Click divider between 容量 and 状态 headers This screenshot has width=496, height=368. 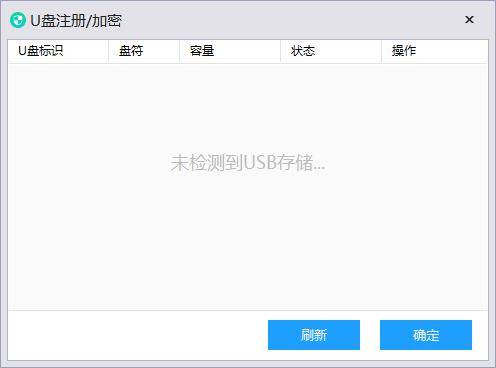[x=280, y=51]
